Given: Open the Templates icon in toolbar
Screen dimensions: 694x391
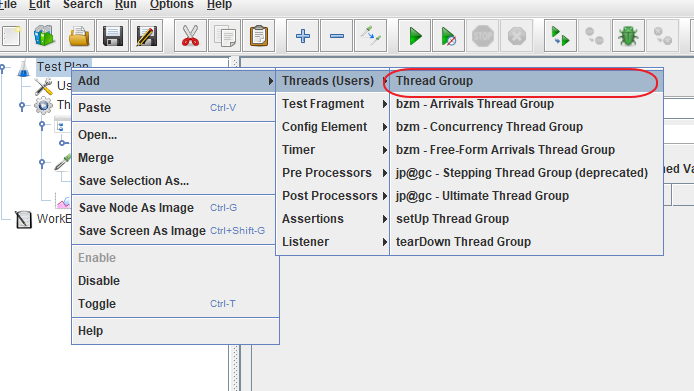Looking at the screenshot, I should tap(44, 36).
